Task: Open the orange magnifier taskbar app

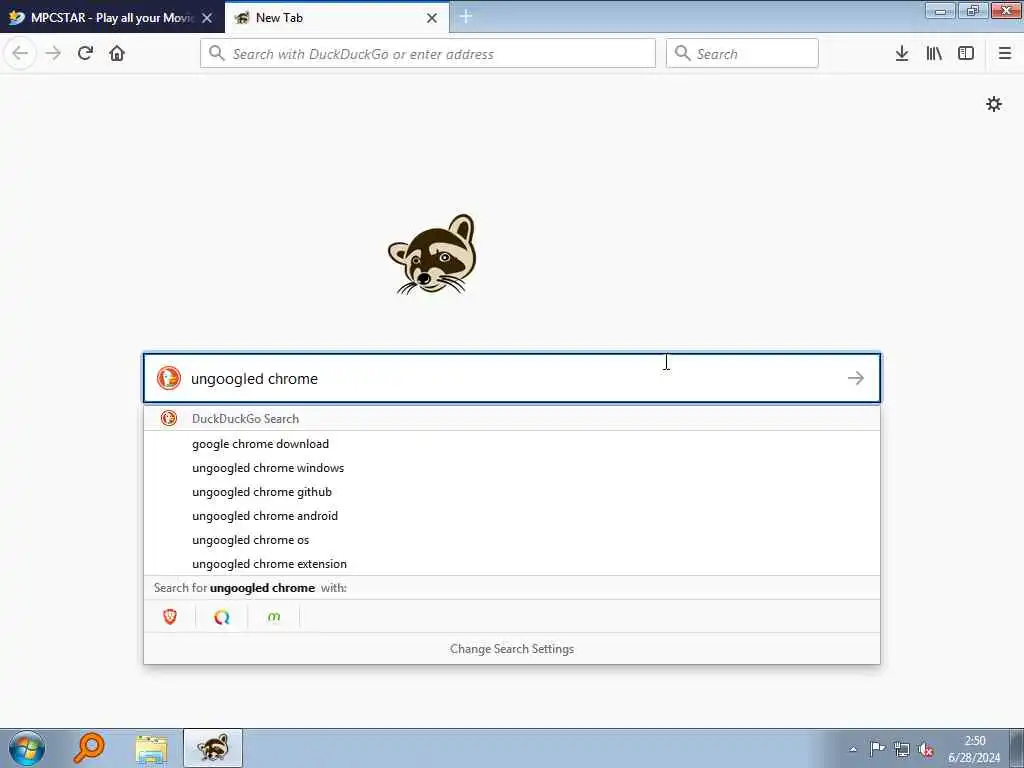Action: [89, 748]
